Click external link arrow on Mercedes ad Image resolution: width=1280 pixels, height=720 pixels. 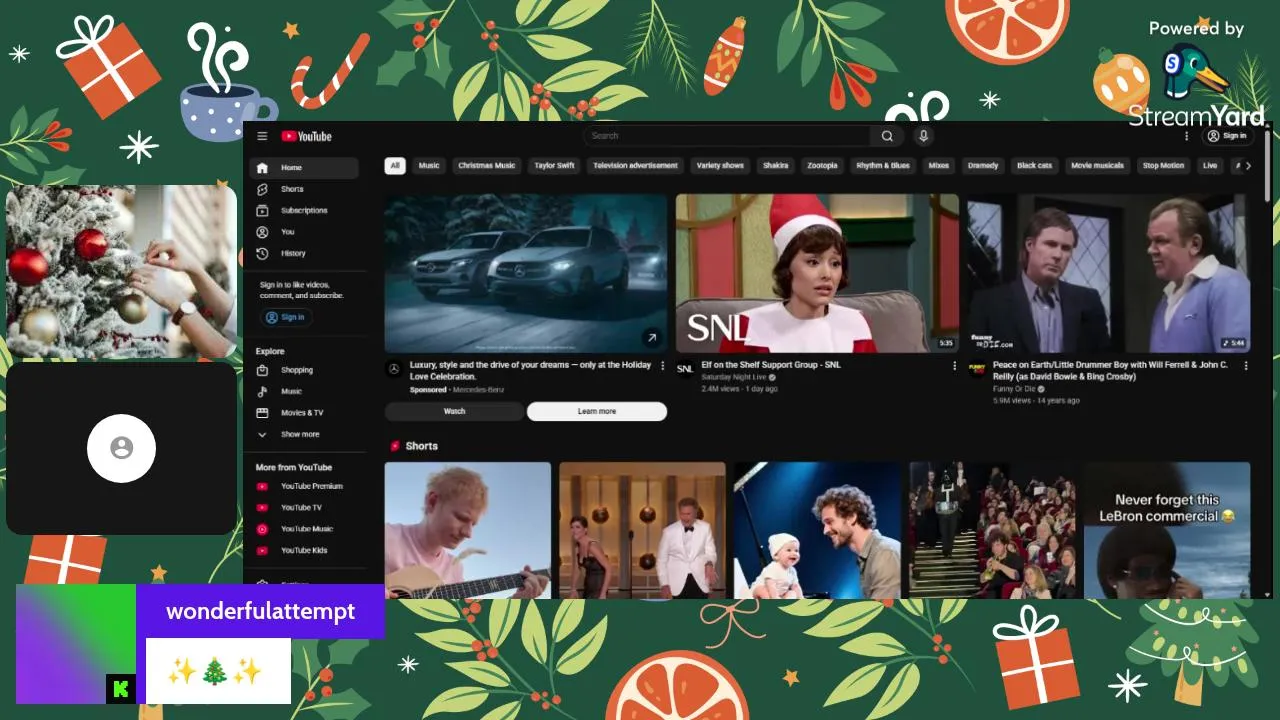(x=652, y=338)
